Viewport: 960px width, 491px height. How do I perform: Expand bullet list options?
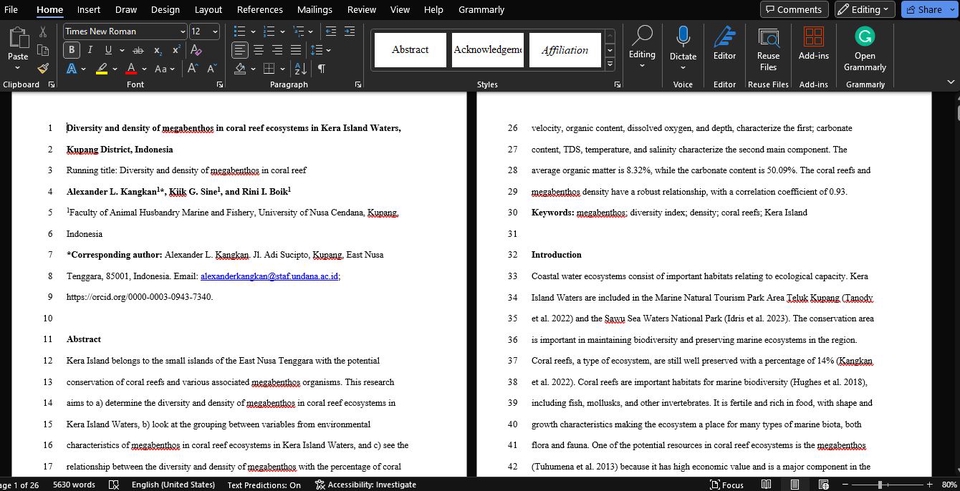click(253, 31)
